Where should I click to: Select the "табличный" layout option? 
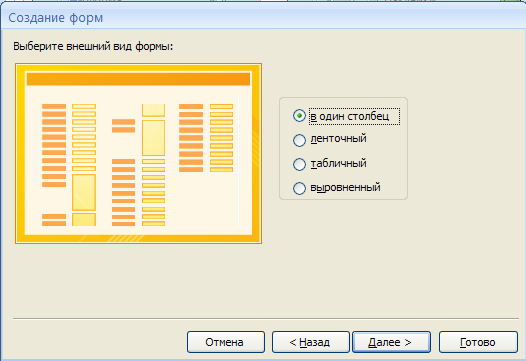coord(299,164)
